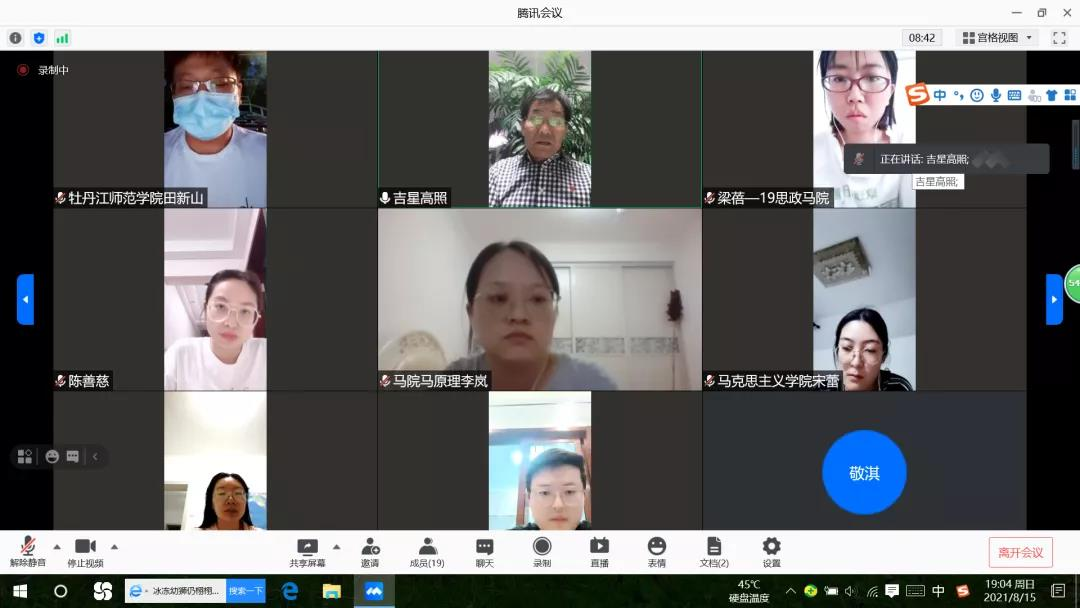Screen dimensions: 1080x608
Task: Click the 正在讲话 speaking notification
Action: 946,159
